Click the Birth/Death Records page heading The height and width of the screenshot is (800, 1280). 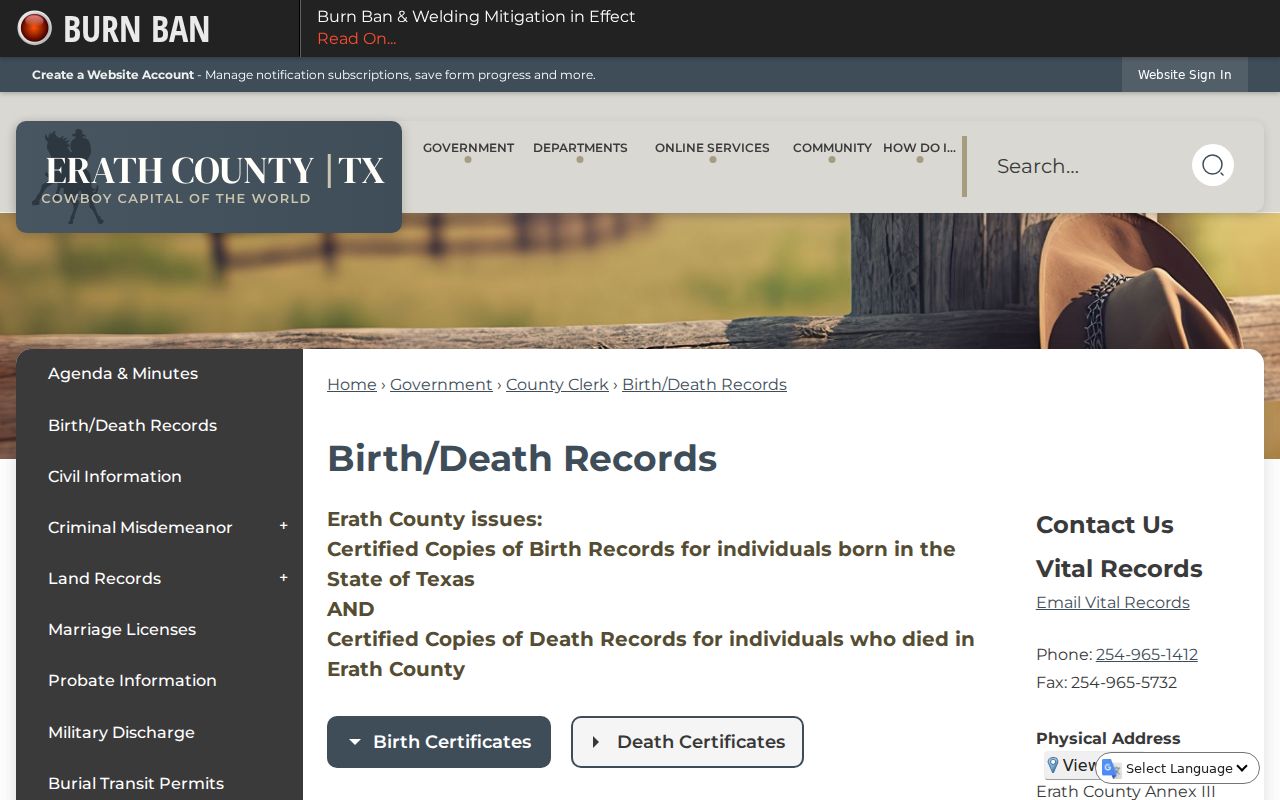point(522,458)
